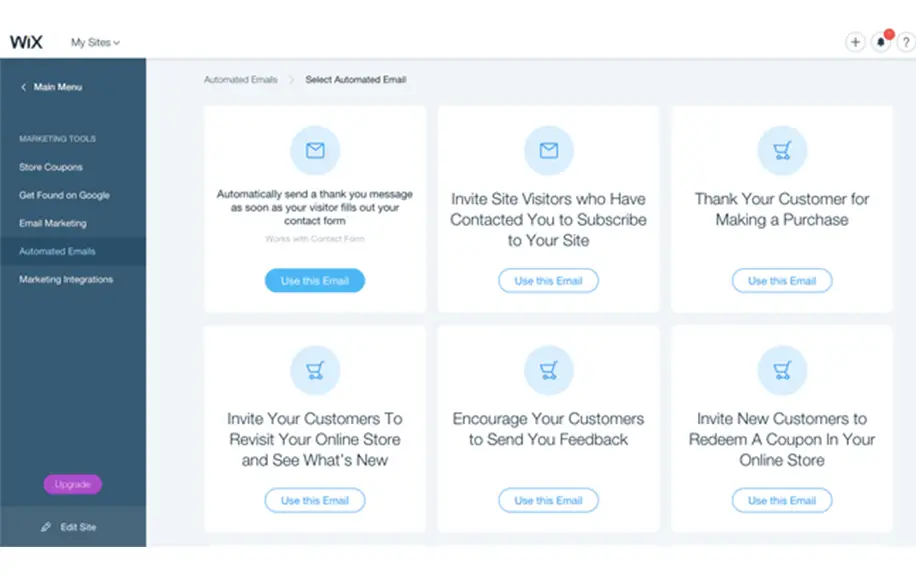Click the Wix logo

click(26, 42)
